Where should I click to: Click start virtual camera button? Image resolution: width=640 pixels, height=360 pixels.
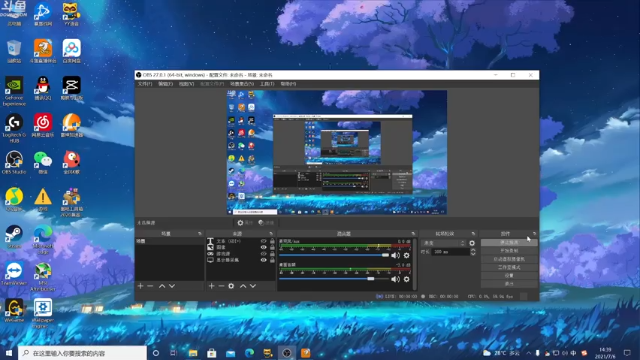pyautogui.click(x=509, y=259)
